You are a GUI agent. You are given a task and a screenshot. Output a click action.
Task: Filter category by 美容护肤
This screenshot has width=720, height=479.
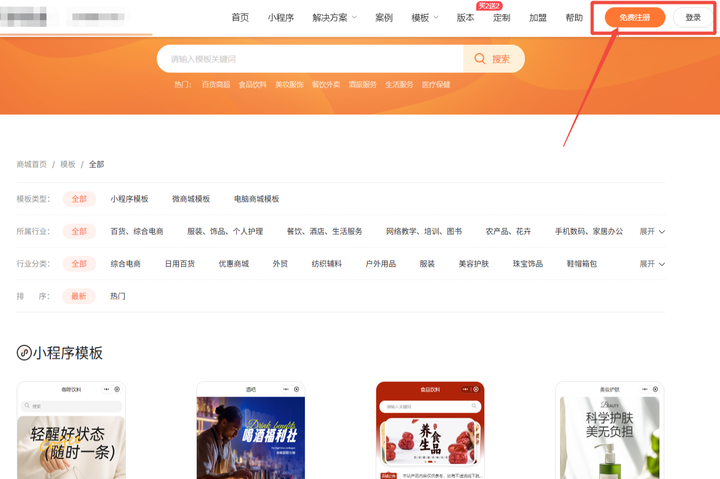473,264
